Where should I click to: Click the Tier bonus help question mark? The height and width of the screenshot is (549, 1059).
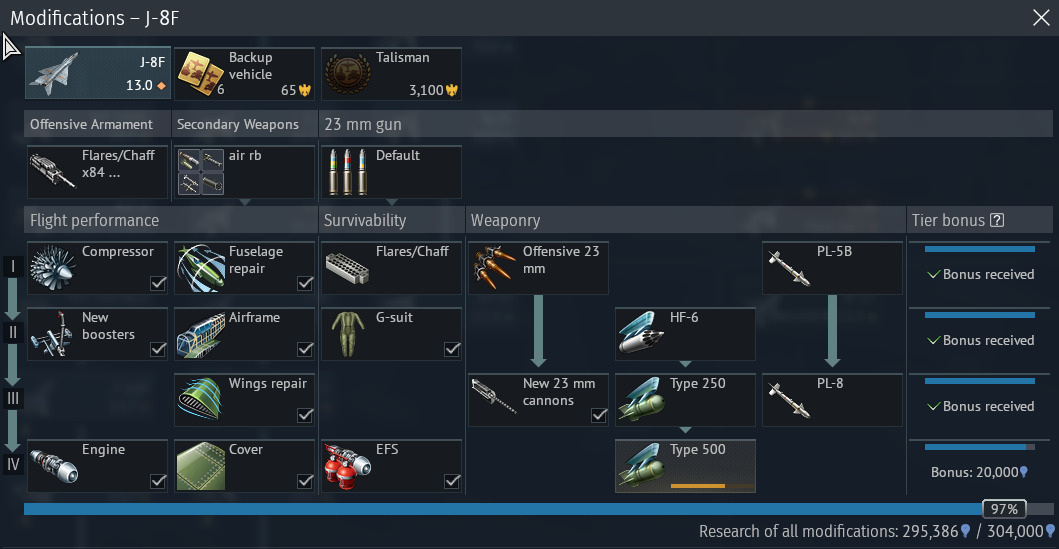997,220
